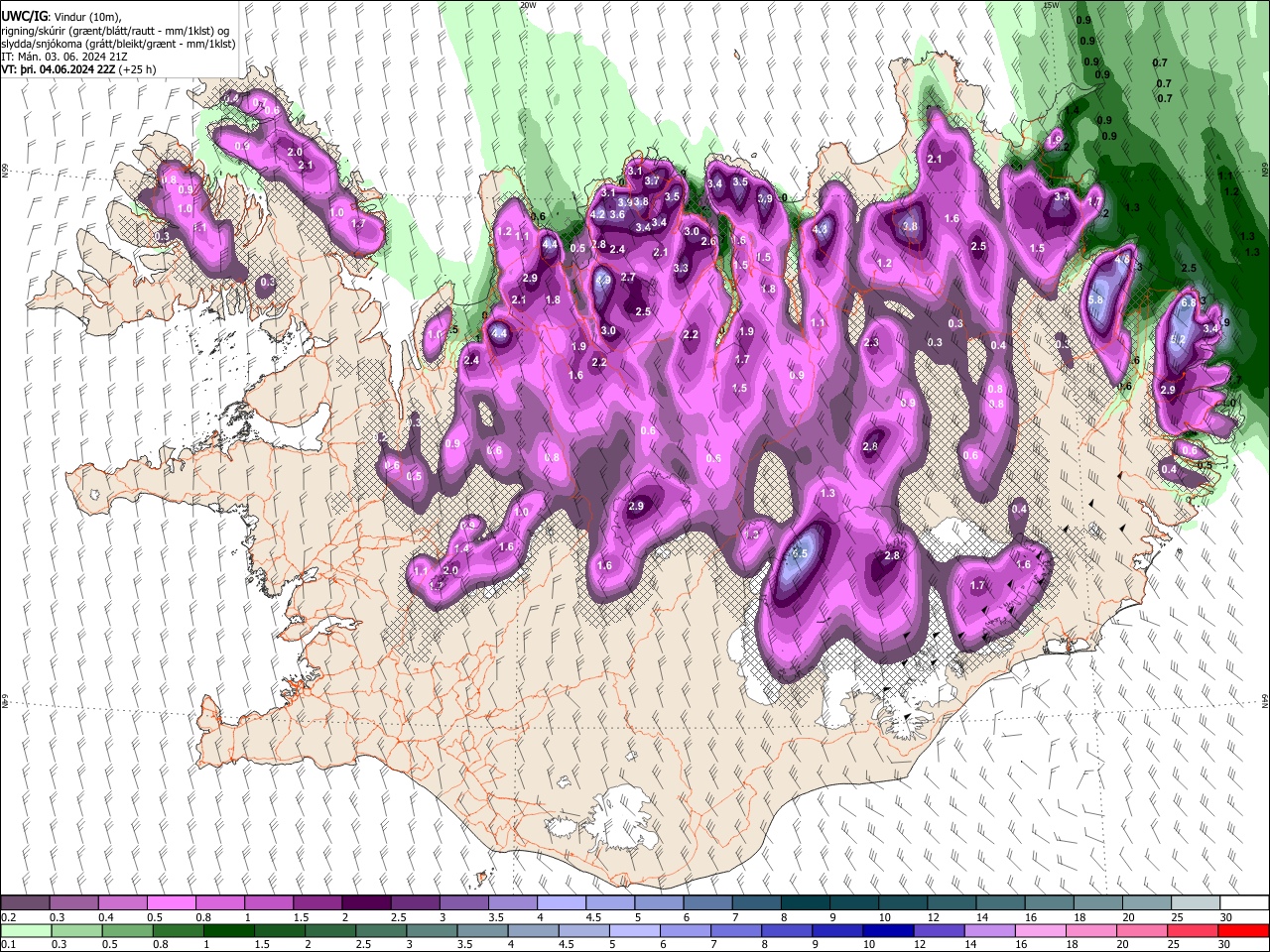Viewport: 1270px width, 952px height.
Task: Click the 2.7 snowfall value on the map
Action: click(x=628, y=278)
